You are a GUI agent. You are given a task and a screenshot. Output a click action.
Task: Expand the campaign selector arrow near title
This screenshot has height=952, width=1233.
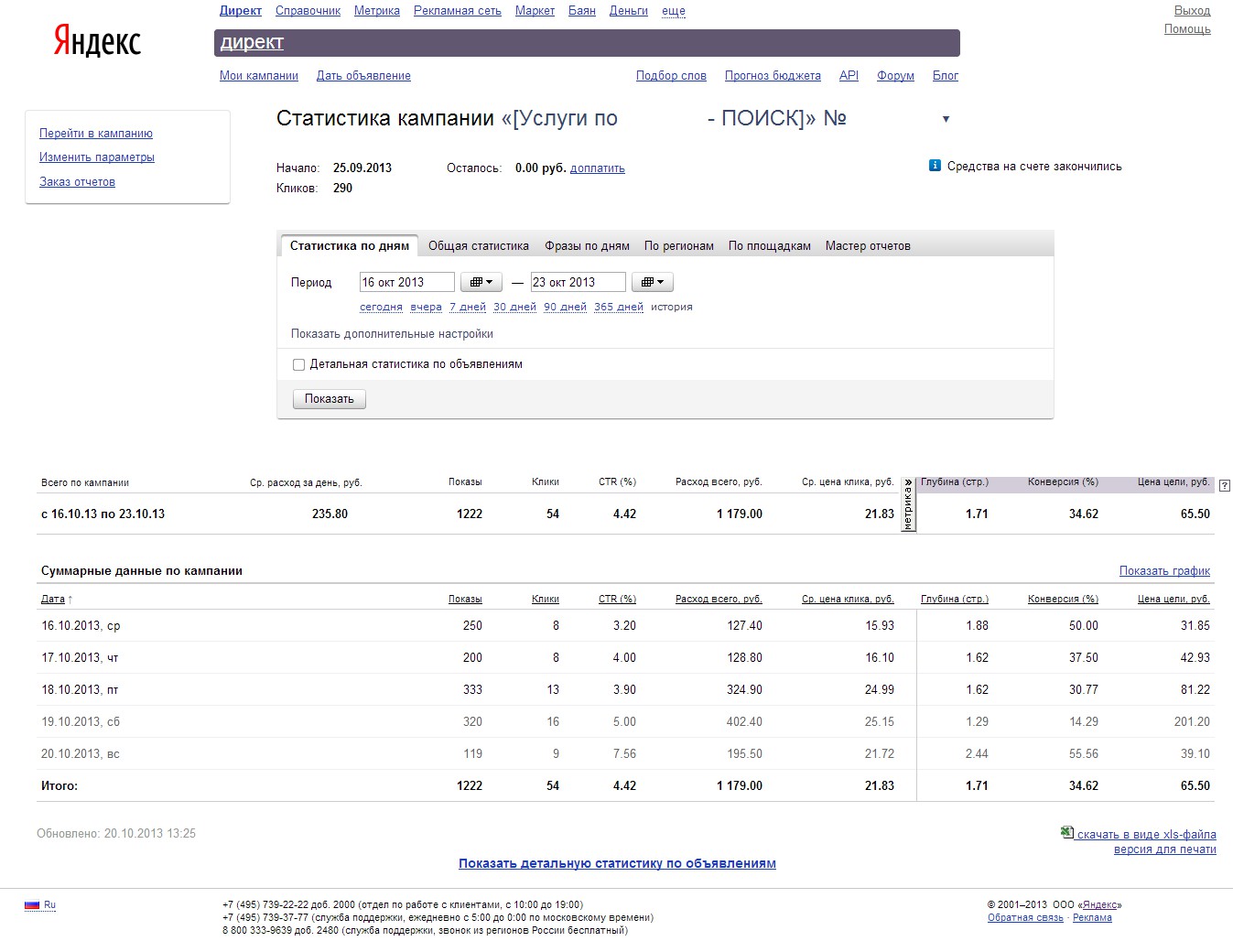click(946, 119)
